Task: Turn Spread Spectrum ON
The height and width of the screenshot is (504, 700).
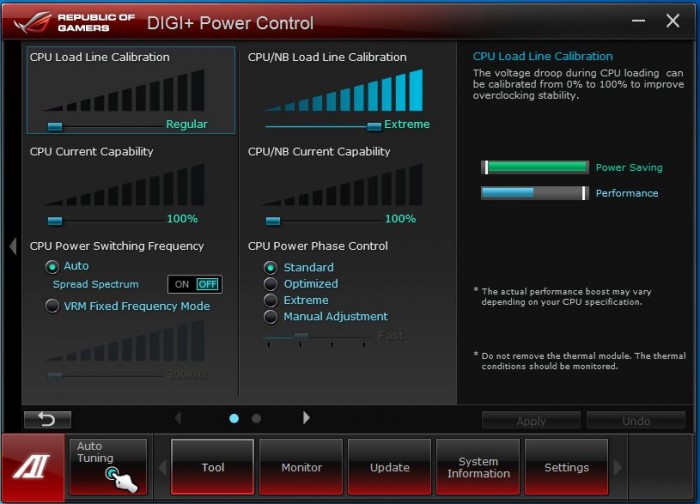Action: 182,284
